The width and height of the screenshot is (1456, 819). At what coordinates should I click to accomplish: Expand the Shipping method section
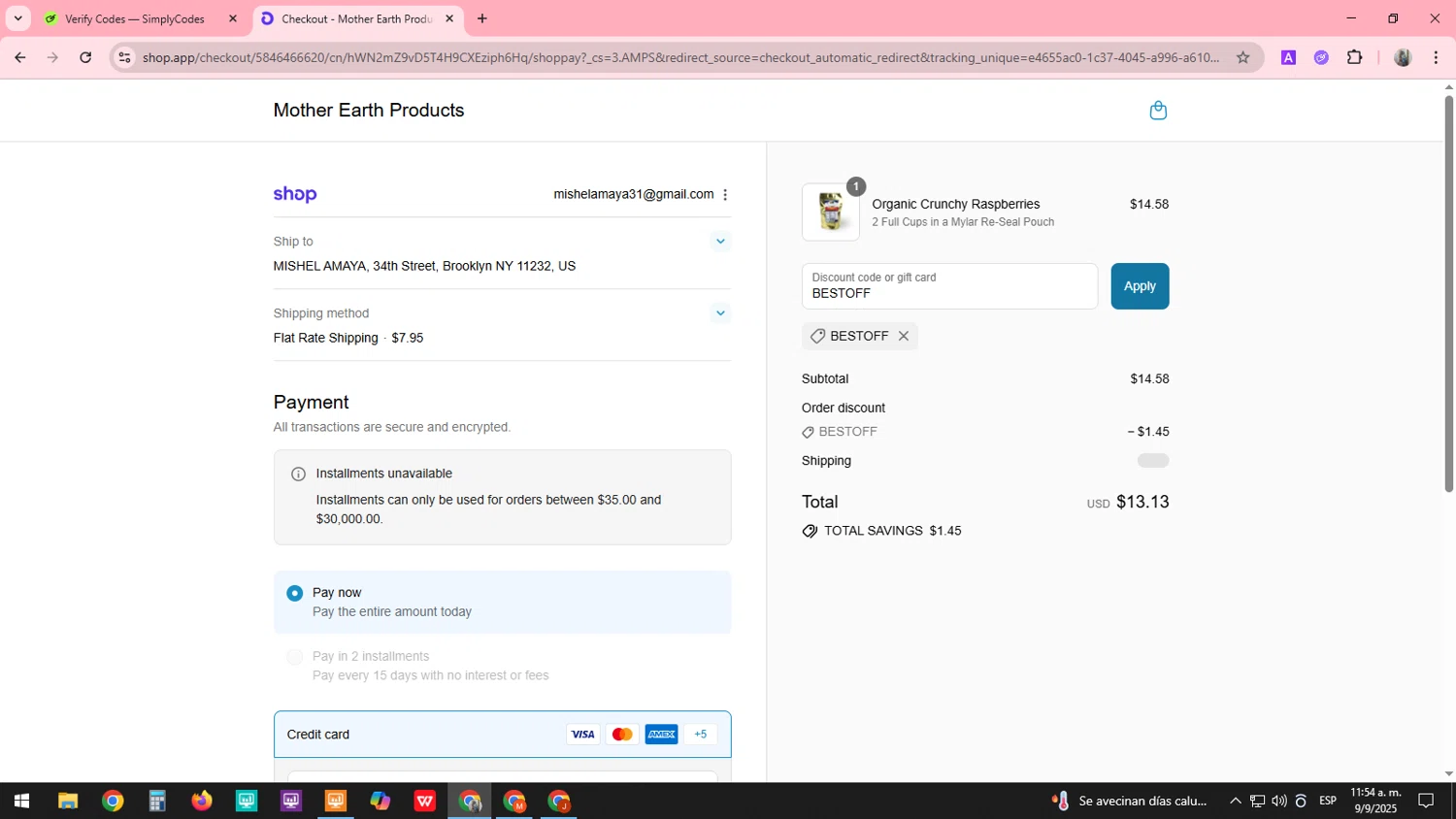pyautogui.click(x=720, y=313)
